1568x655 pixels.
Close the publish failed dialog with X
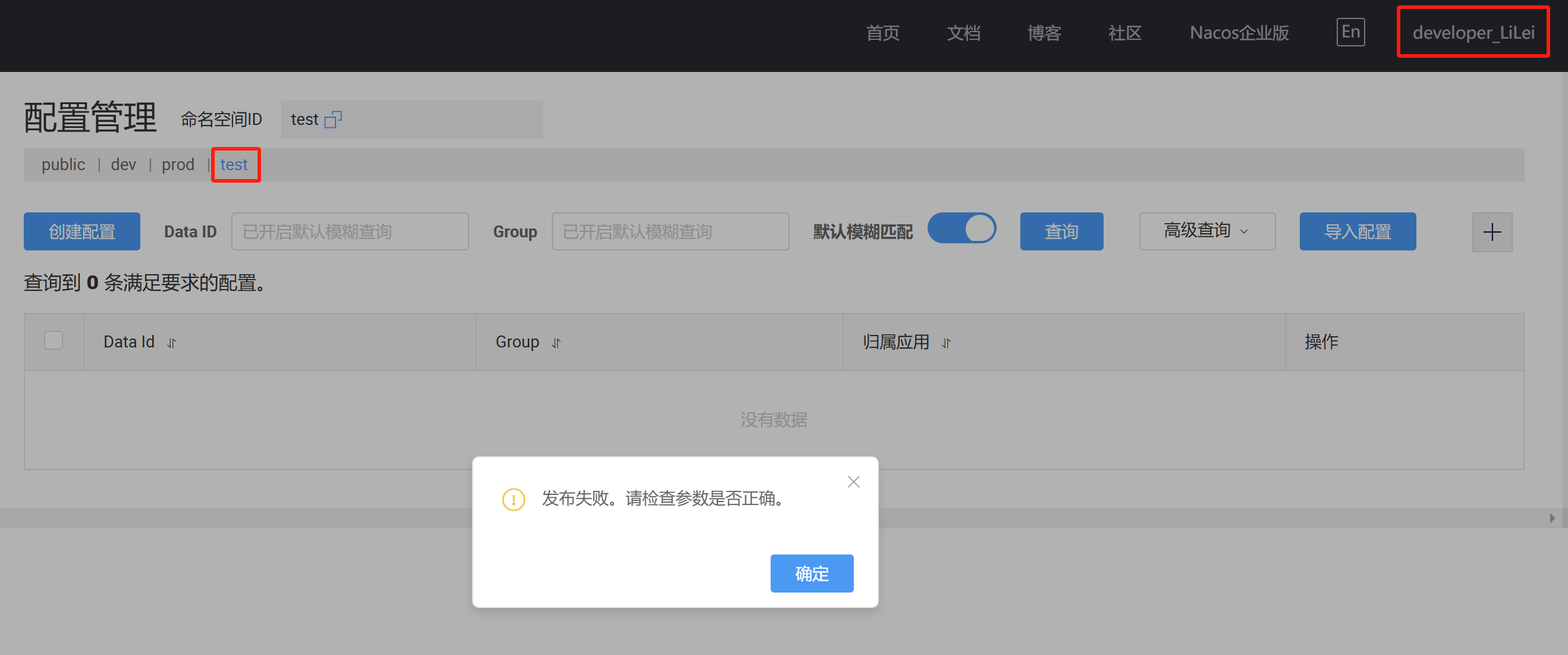853,482
